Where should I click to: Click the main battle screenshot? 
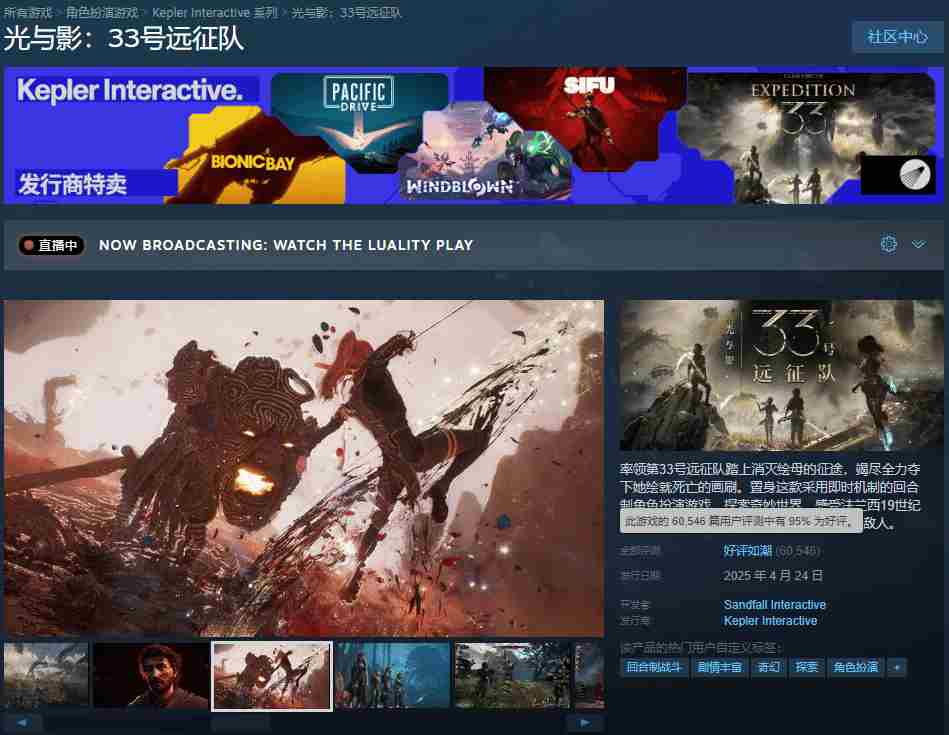click(304, 468)
